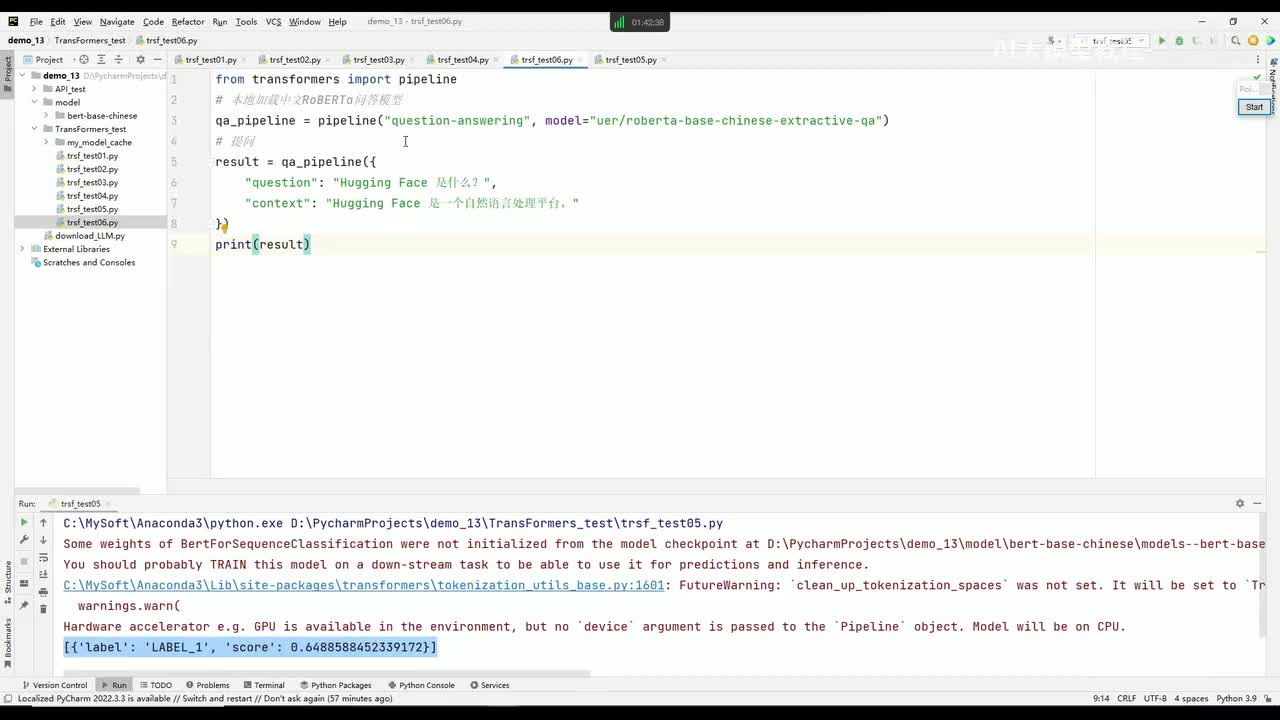Open the Services tool window

(489, 685)
